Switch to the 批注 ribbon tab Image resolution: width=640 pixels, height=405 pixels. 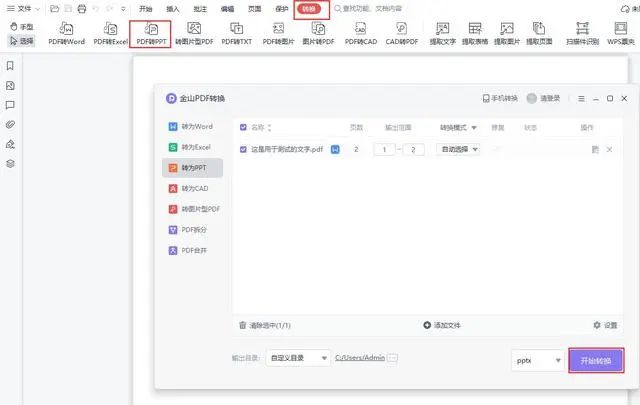pos(200,9)
